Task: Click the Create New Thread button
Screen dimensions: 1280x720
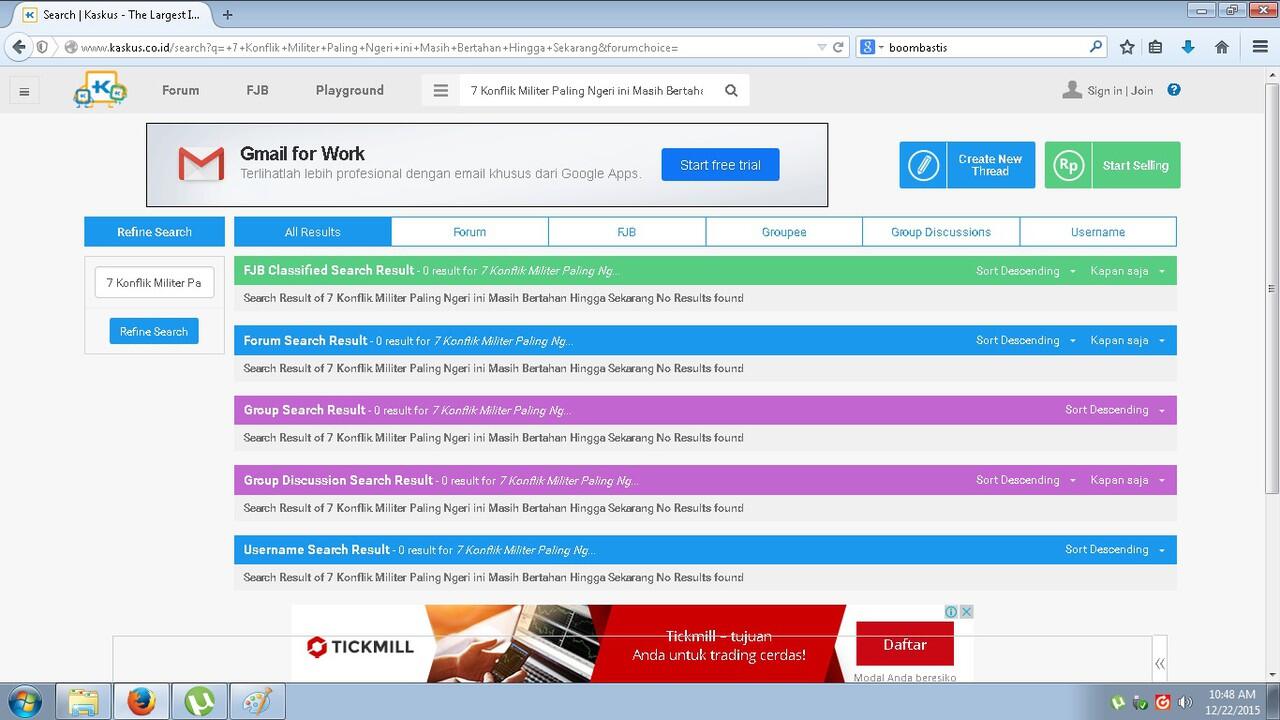Action: coord(967,165)
